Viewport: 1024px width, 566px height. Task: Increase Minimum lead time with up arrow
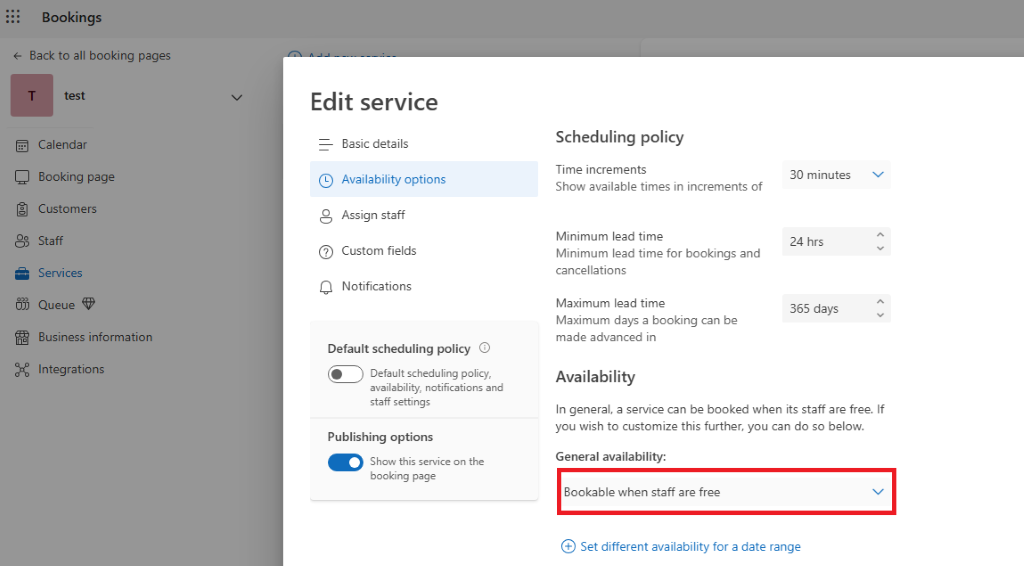point(880,235)
